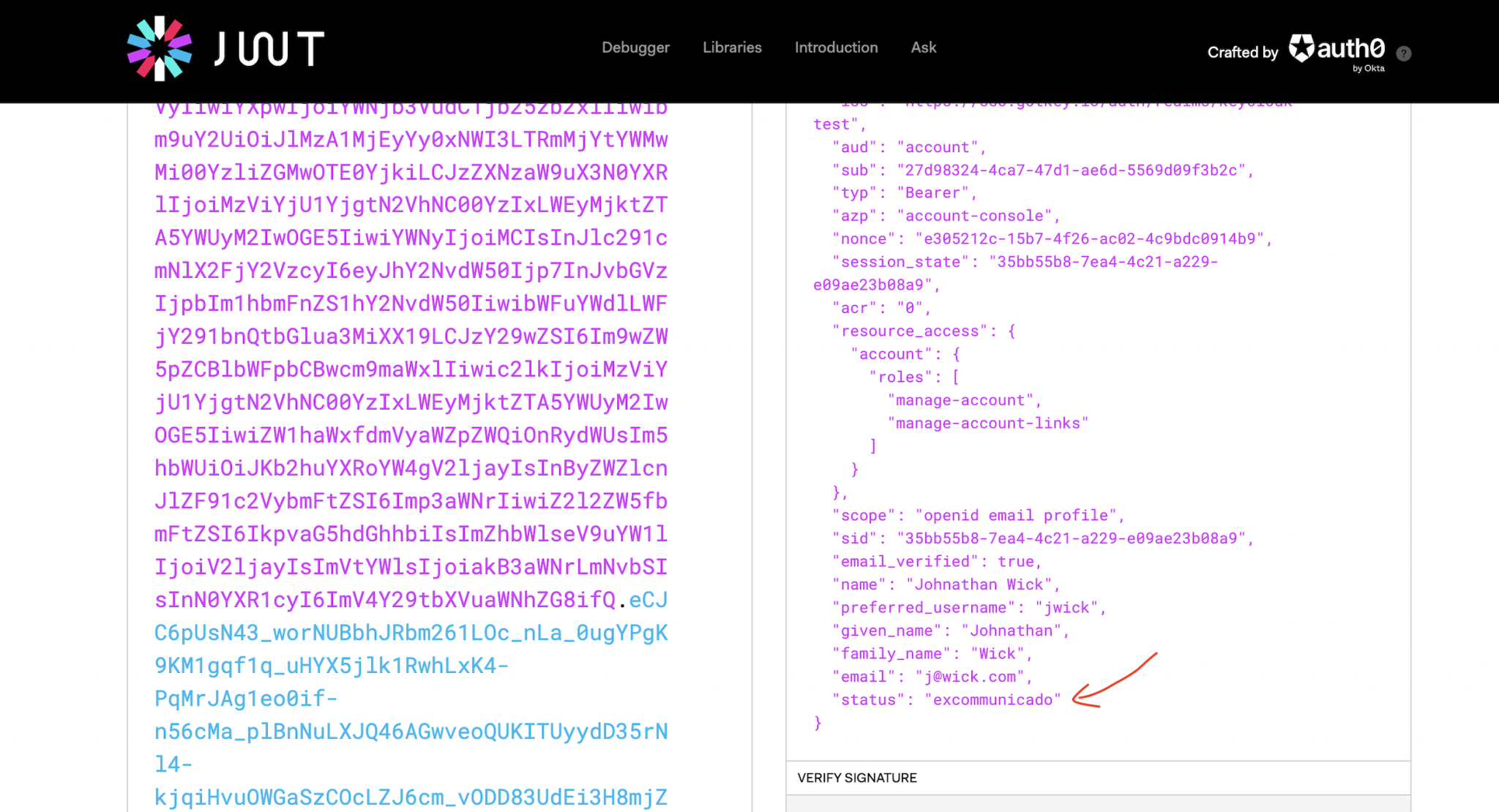
Task: Click the 'Crafted by' text
Action: pyautogui.click(x=1242, y=52)
